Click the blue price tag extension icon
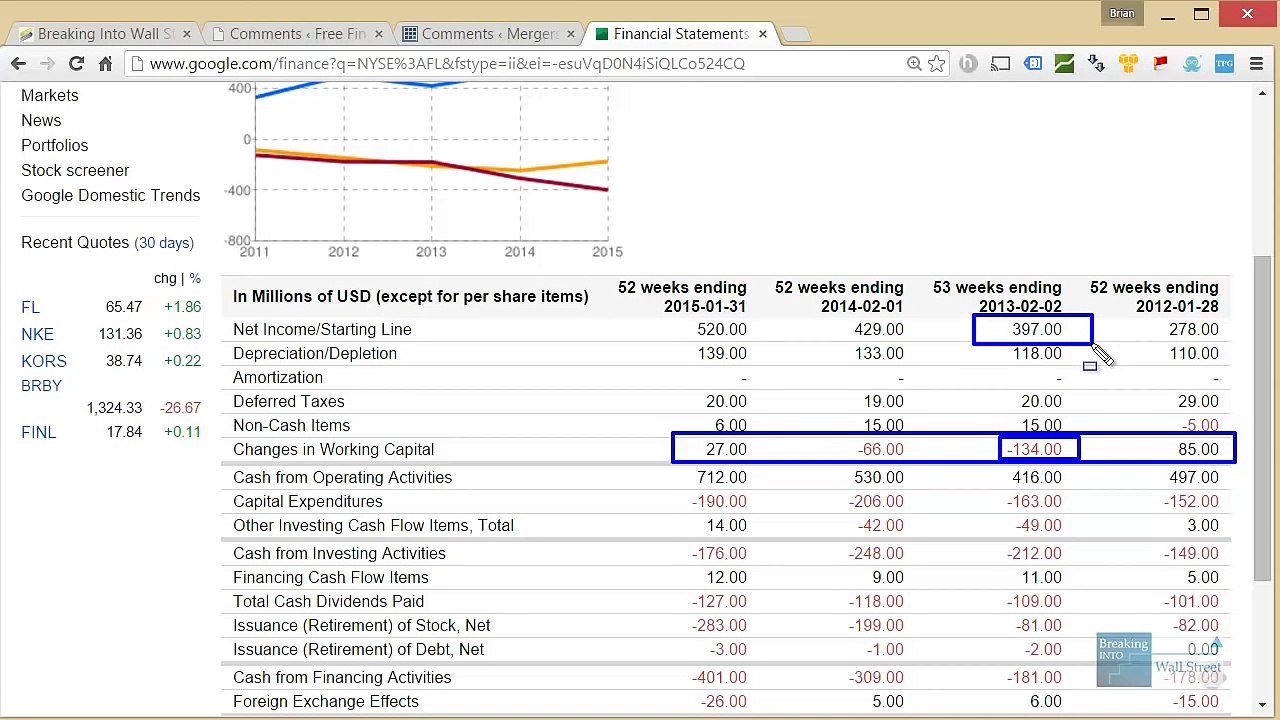Screen dimensions: 1280x720 tap(1032, 64)
